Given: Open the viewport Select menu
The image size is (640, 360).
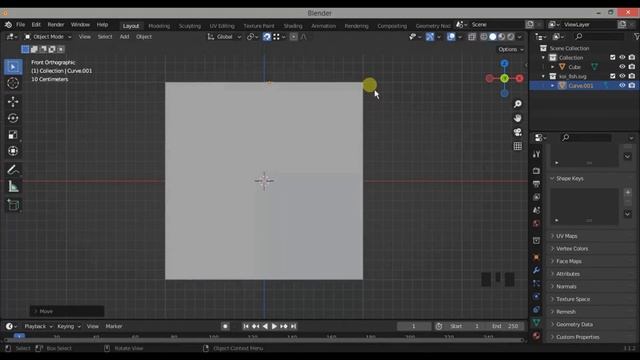Looking at the screenshot, I should coord(104,37).
